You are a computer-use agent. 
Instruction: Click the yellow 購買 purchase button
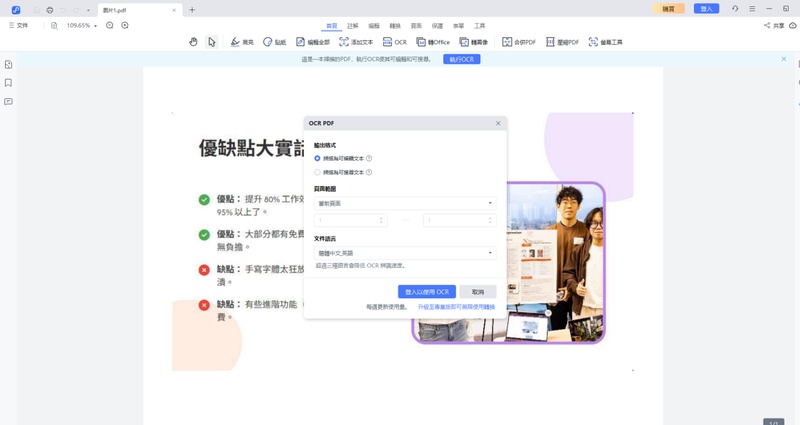668,9
